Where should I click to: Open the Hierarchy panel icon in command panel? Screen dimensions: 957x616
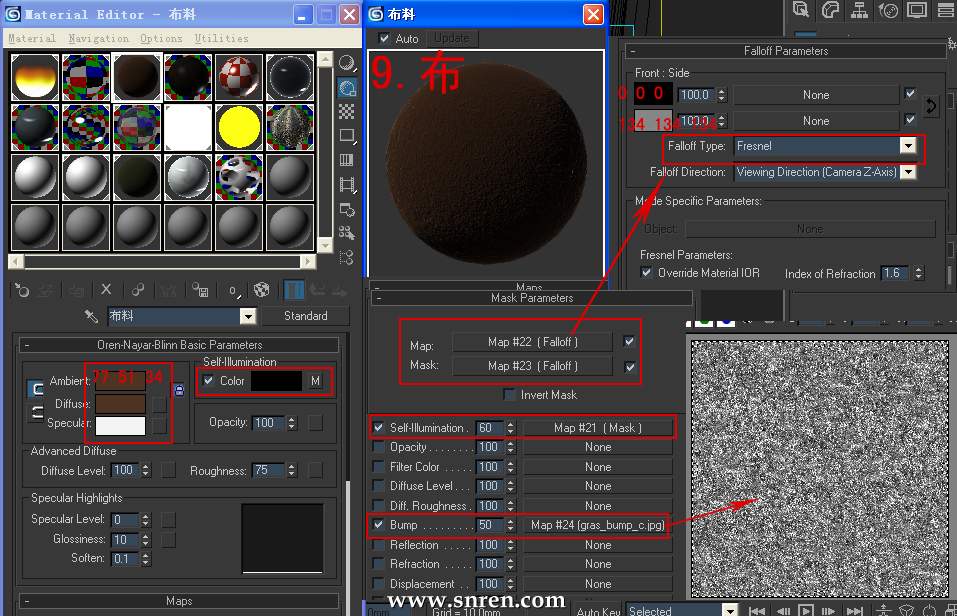tap(859, 10)
